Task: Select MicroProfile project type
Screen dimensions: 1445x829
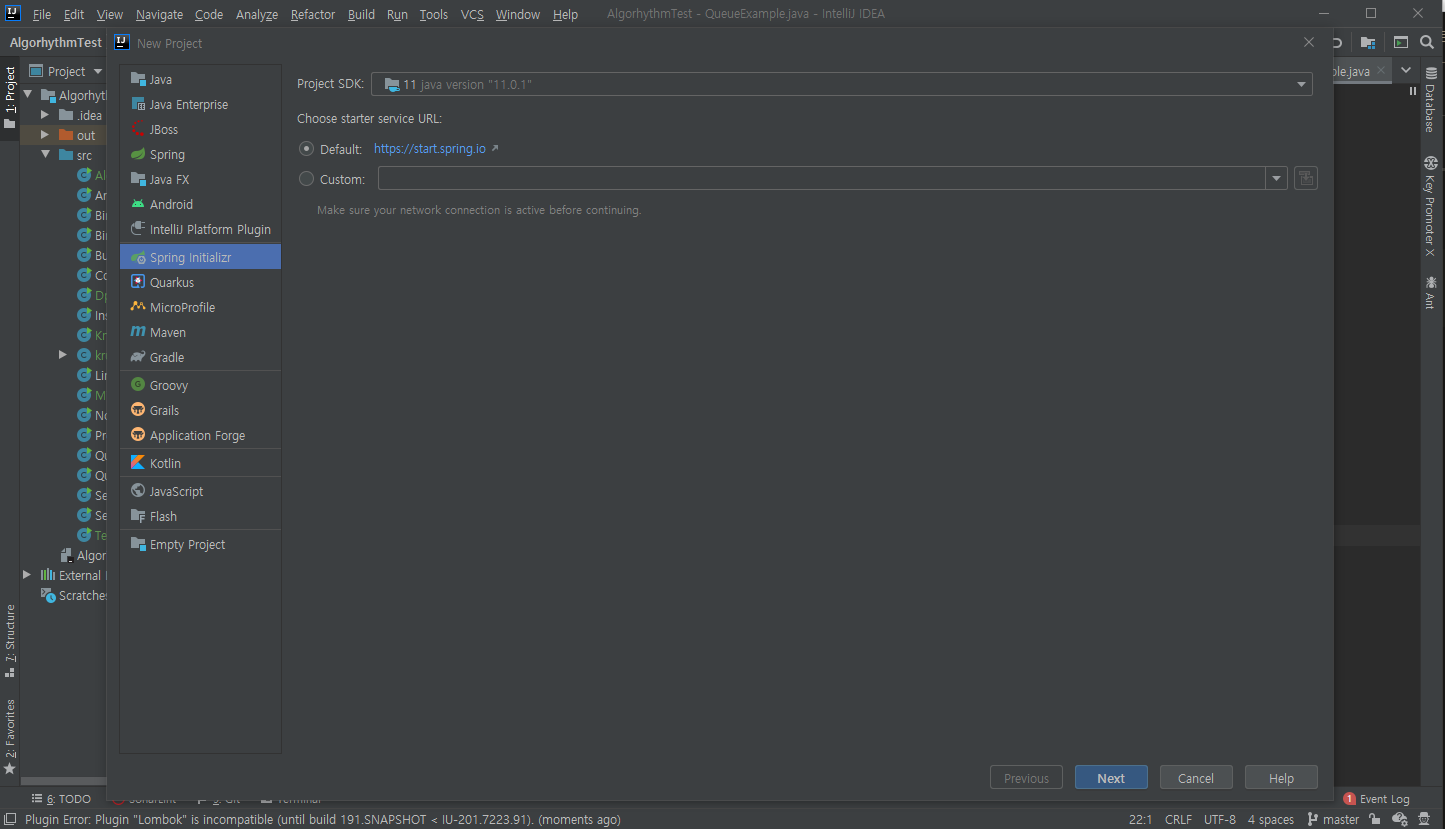Action: point(200,307)
